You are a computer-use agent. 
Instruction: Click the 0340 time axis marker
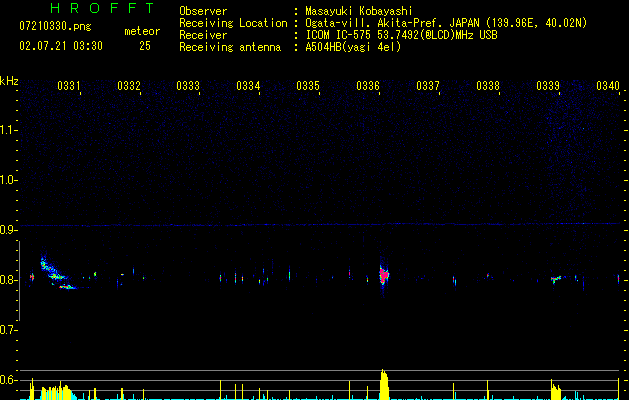tap(608, 86)
